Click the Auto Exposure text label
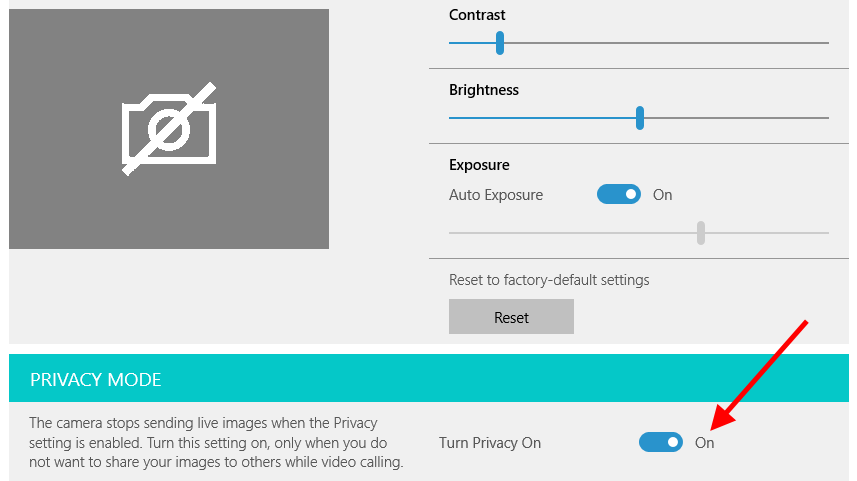Viewport: 857px width, 481px height. 496,195
